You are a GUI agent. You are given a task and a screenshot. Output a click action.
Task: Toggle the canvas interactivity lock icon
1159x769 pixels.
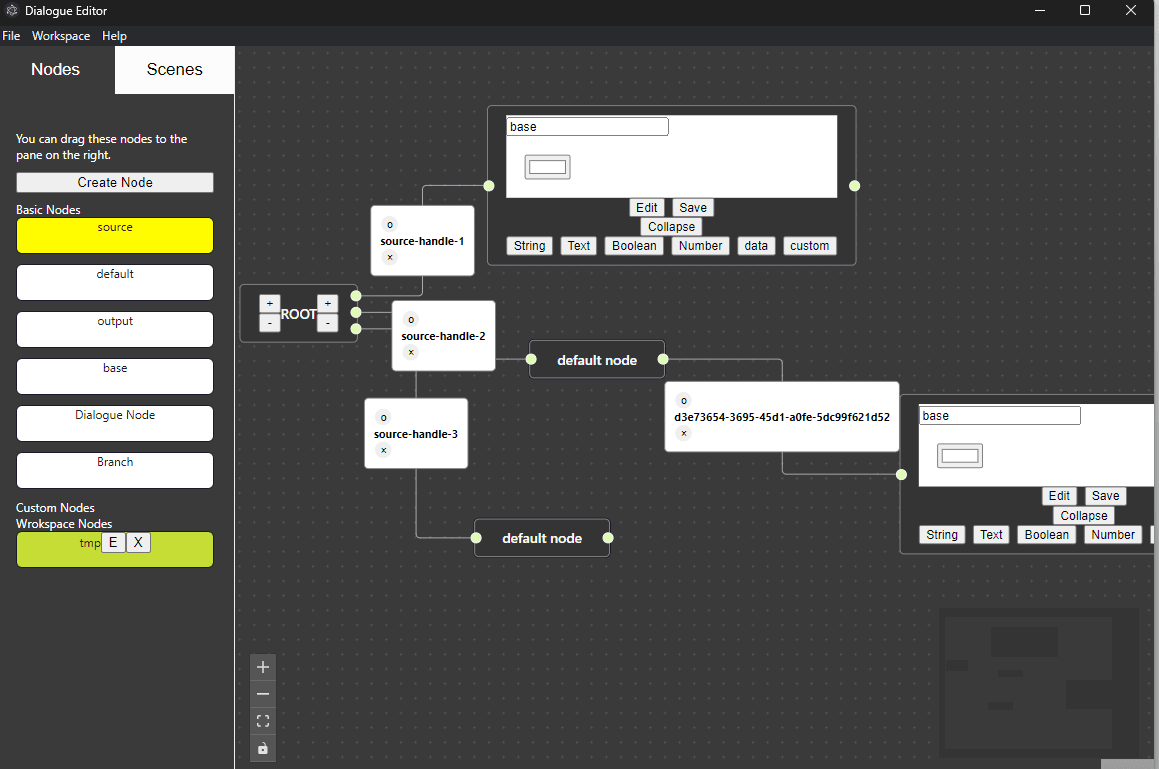[263, 748]
